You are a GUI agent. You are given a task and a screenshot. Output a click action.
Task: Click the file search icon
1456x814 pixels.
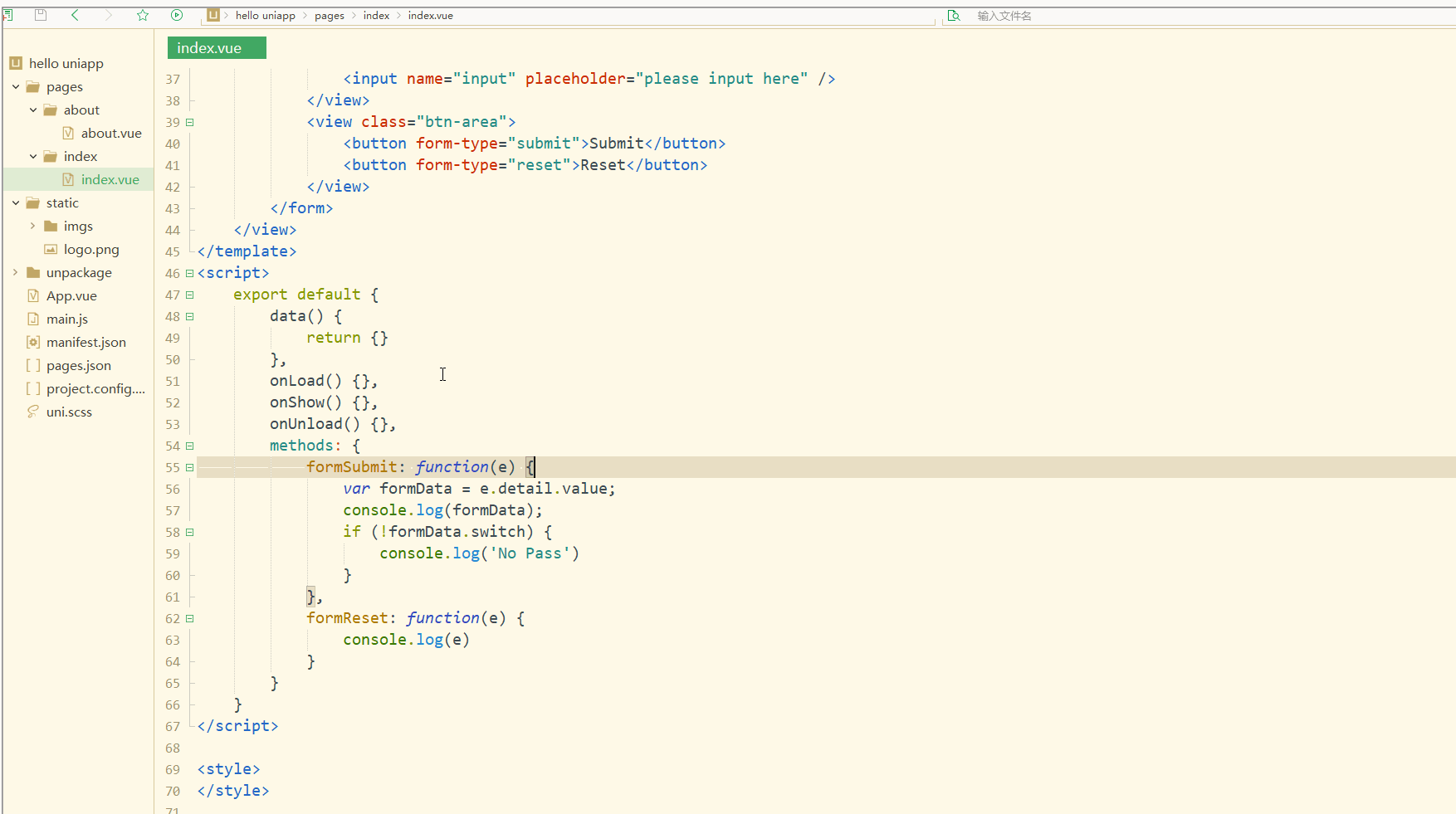(x=954, y=16)
